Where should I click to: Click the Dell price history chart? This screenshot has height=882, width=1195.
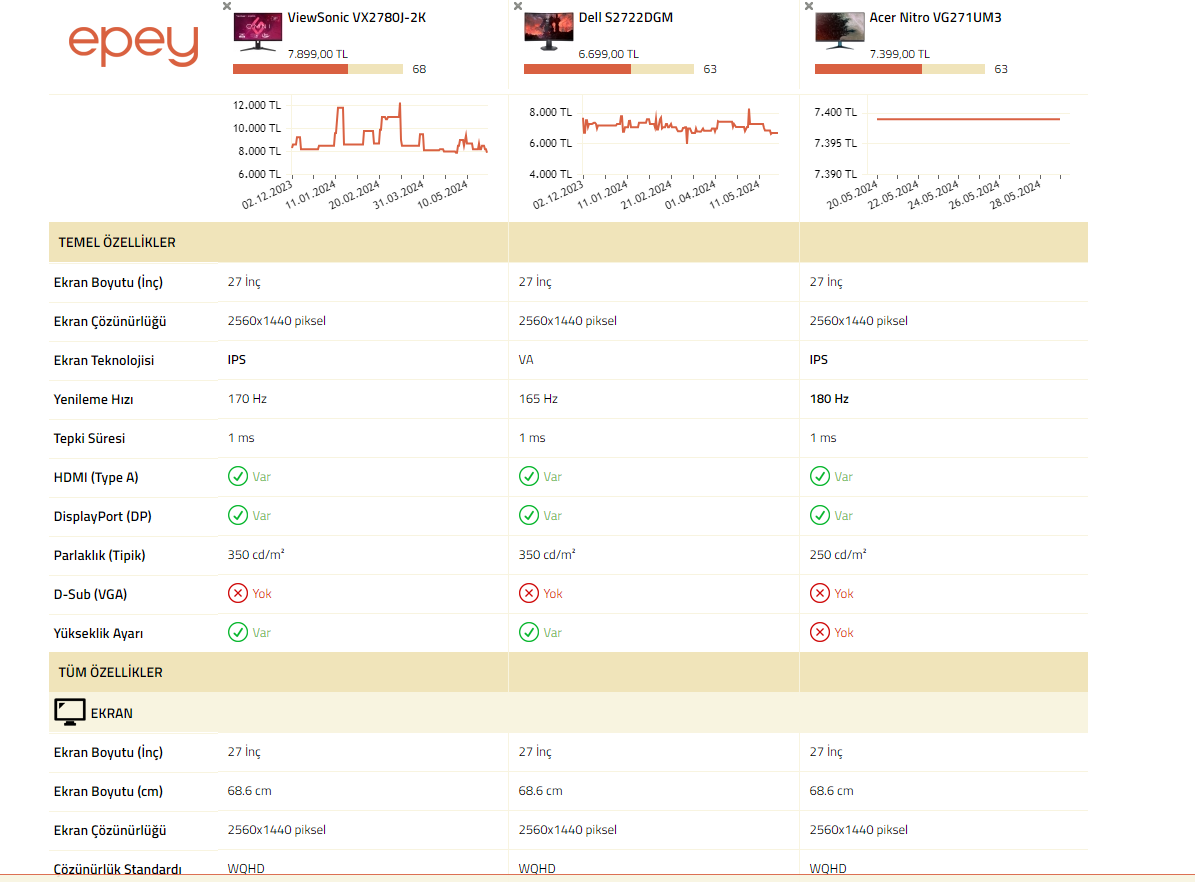(654, 155)
